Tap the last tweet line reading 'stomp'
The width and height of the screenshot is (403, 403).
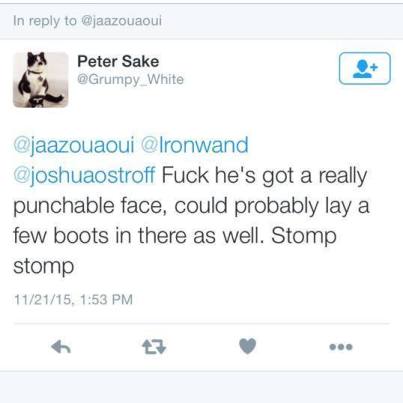click(x=43, y=266)
